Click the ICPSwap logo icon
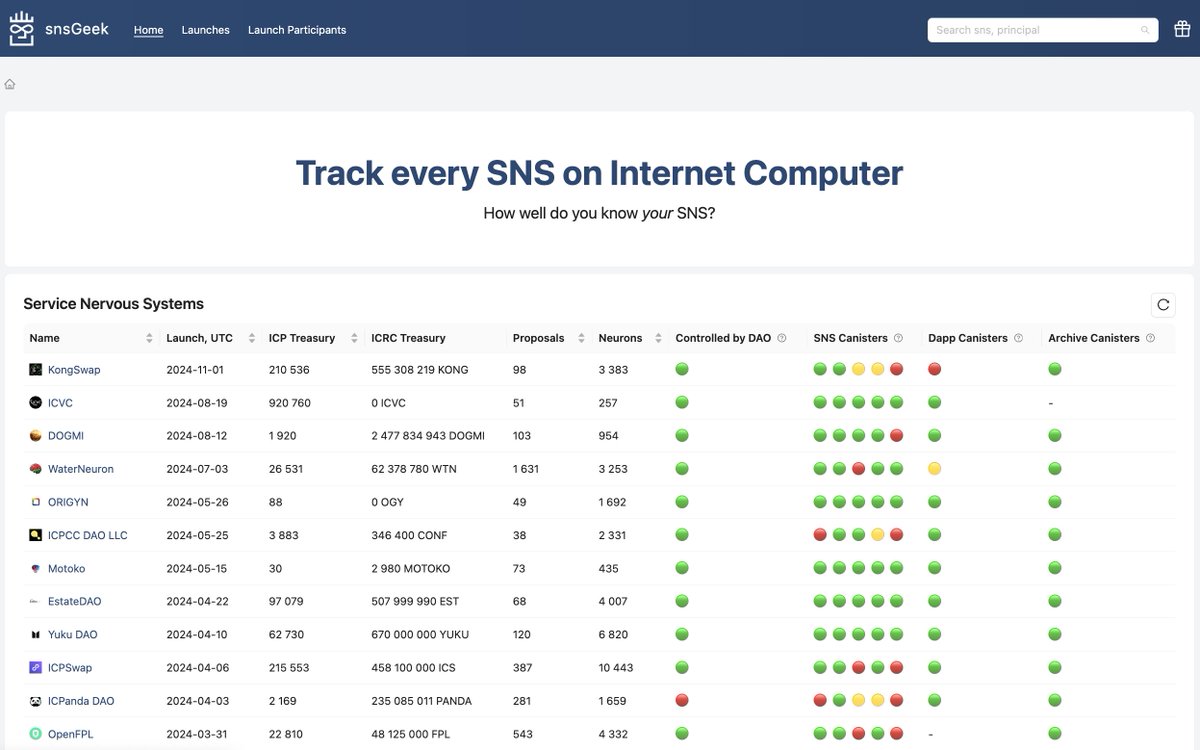1200x750 pixels. [x=36, y=667]
